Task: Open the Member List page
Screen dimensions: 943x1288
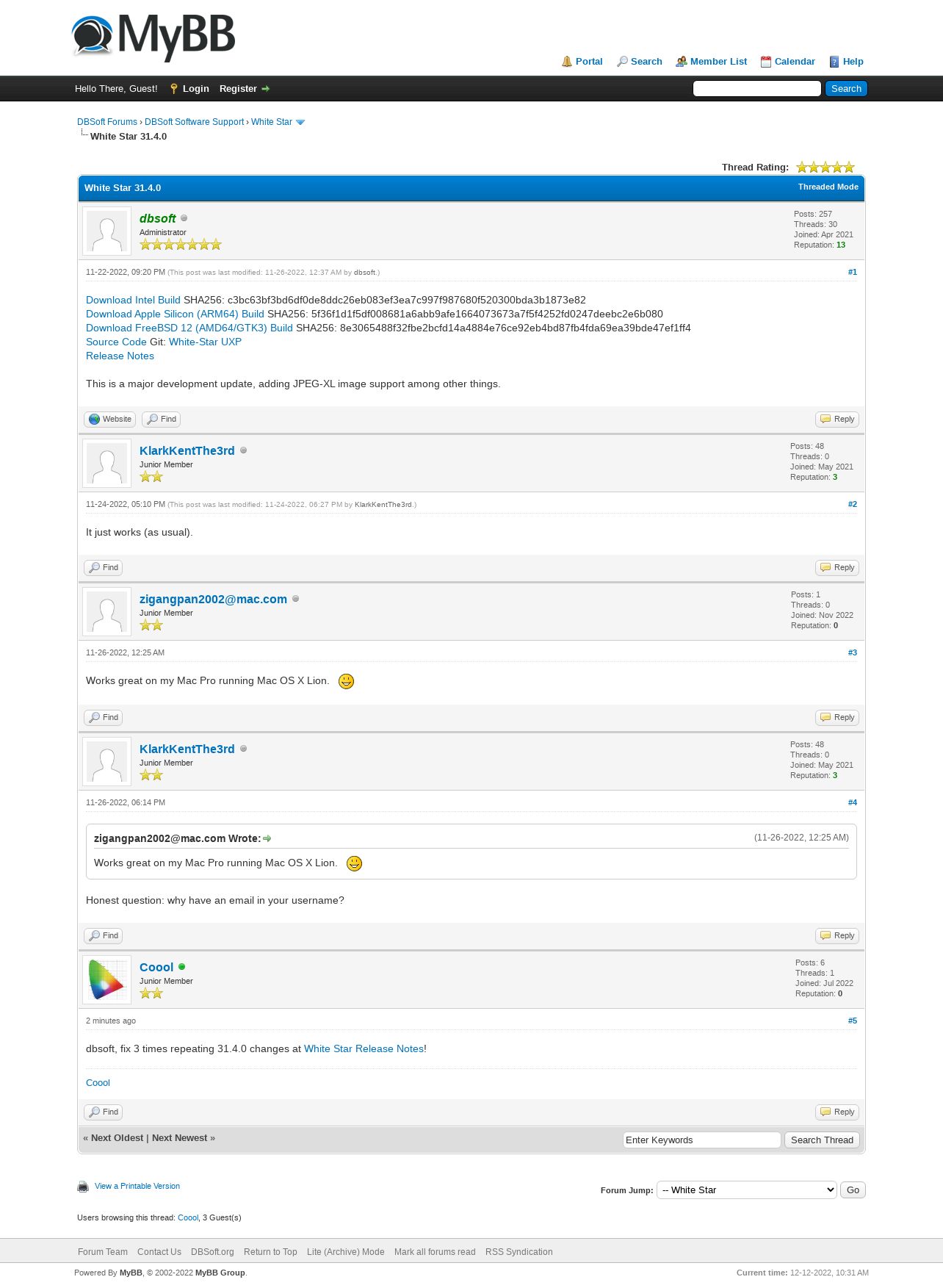Action: point(718,62)
